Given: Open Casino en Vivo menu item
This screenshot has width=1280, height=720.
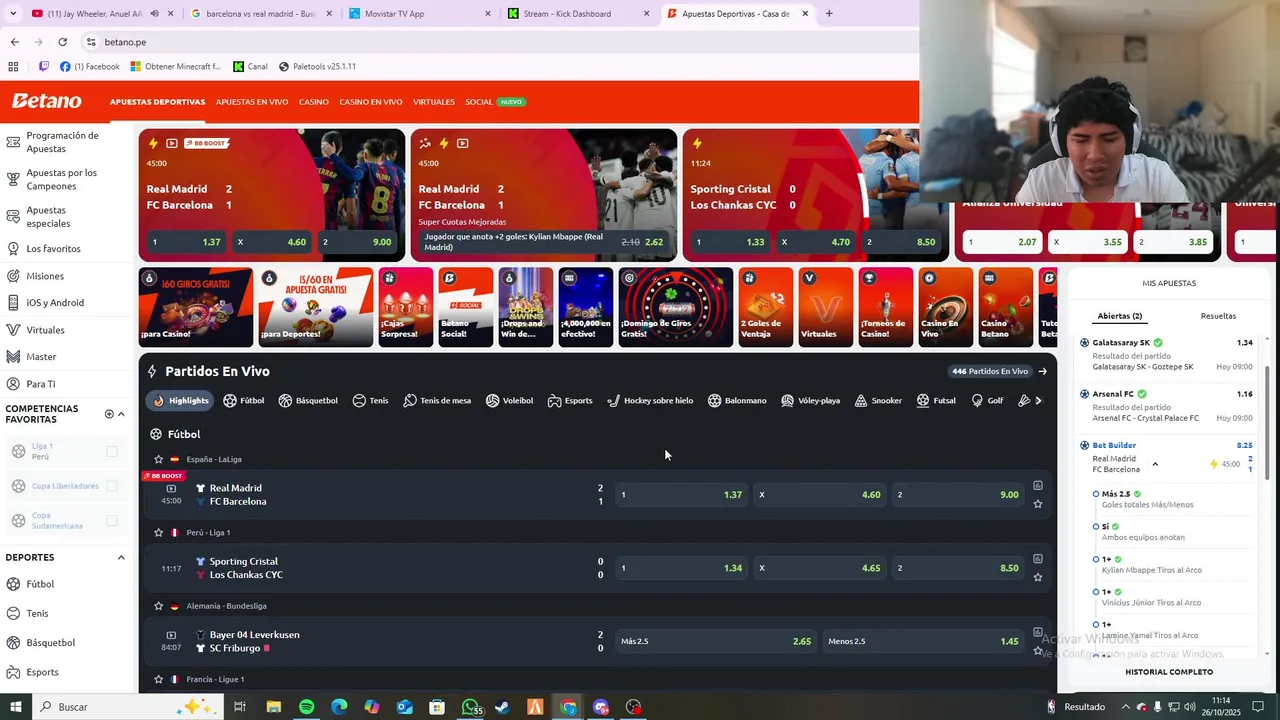Looking at the screenshot, I should pyautogui.click(x=371, y=102).
